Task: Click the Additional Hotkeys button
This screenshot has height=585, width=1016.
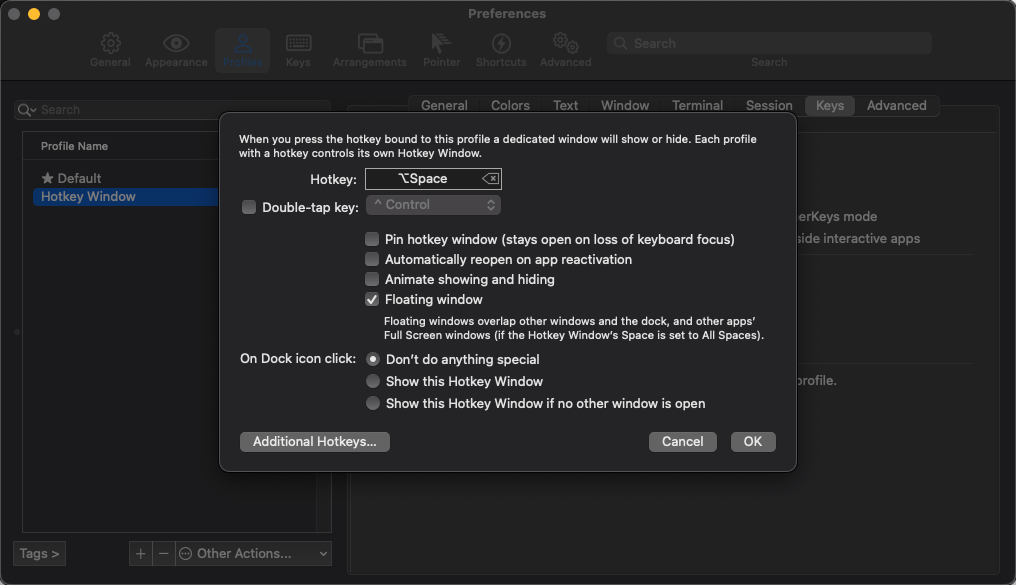Action: coord(314,441)
